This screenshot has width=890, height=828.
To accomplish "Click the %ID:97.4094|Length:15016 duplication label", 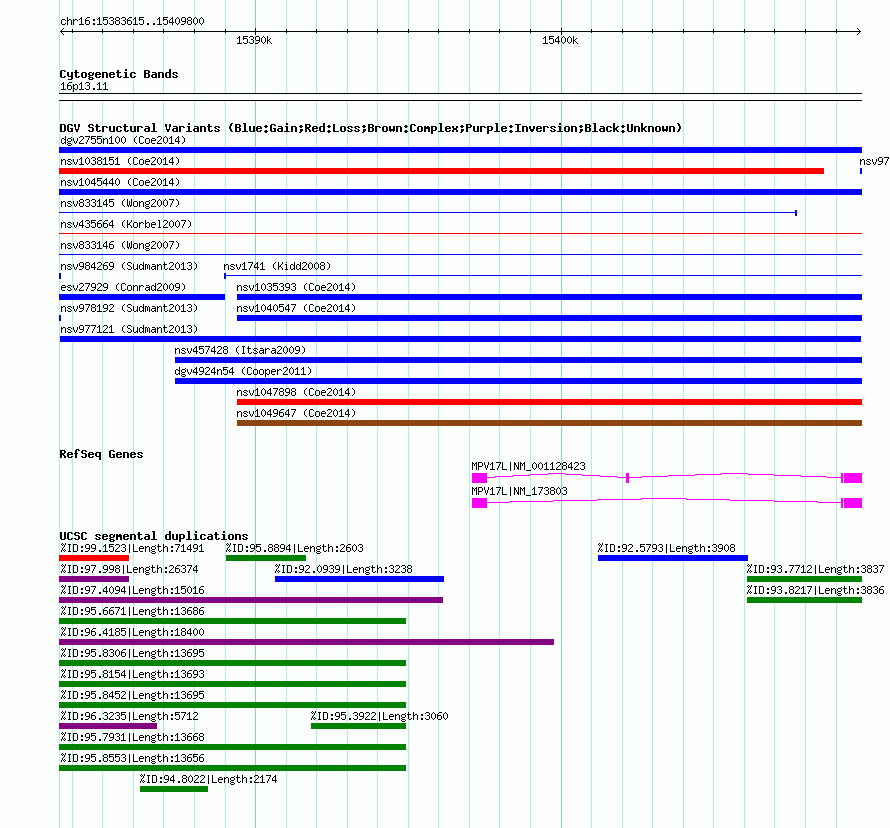I will (x=132, y=590).
